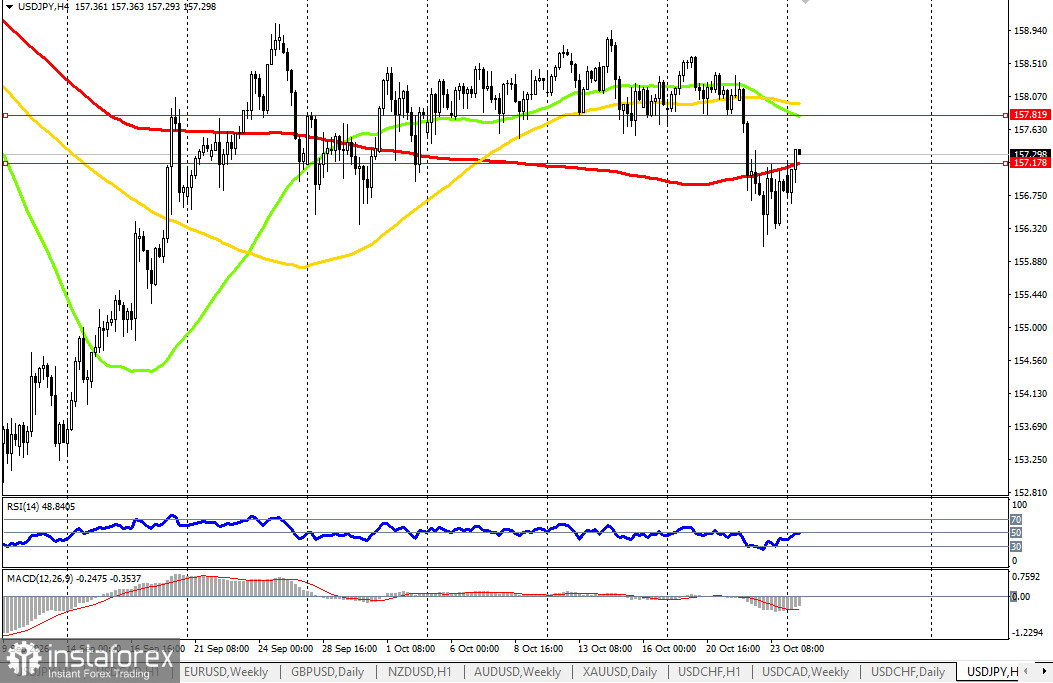Screen dimensions: 1053x683
Task: Click the 1 Oct 08:00 time label
Action: pyautogui.click(x=410, y=649)
